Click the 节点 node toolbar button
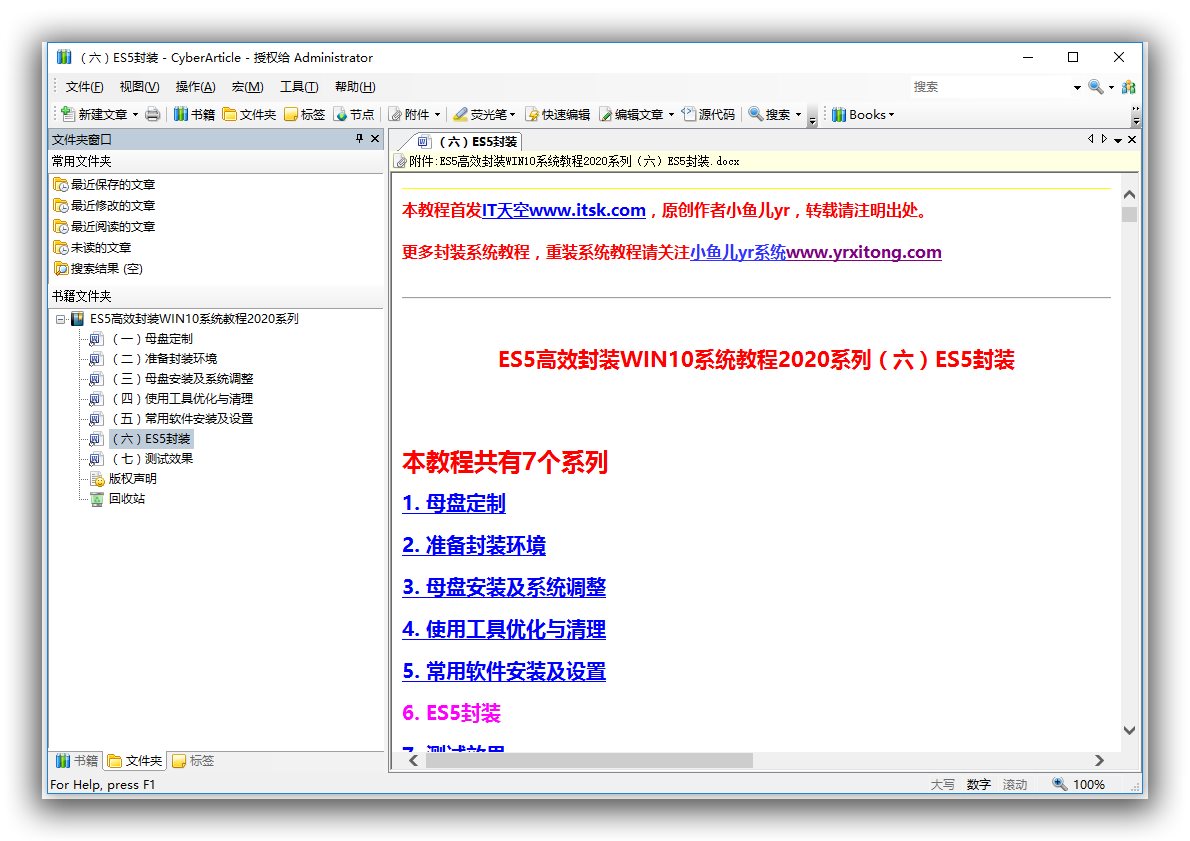Image resolution: width=1190 pixels, height=841 pixels. click(354, 114)
